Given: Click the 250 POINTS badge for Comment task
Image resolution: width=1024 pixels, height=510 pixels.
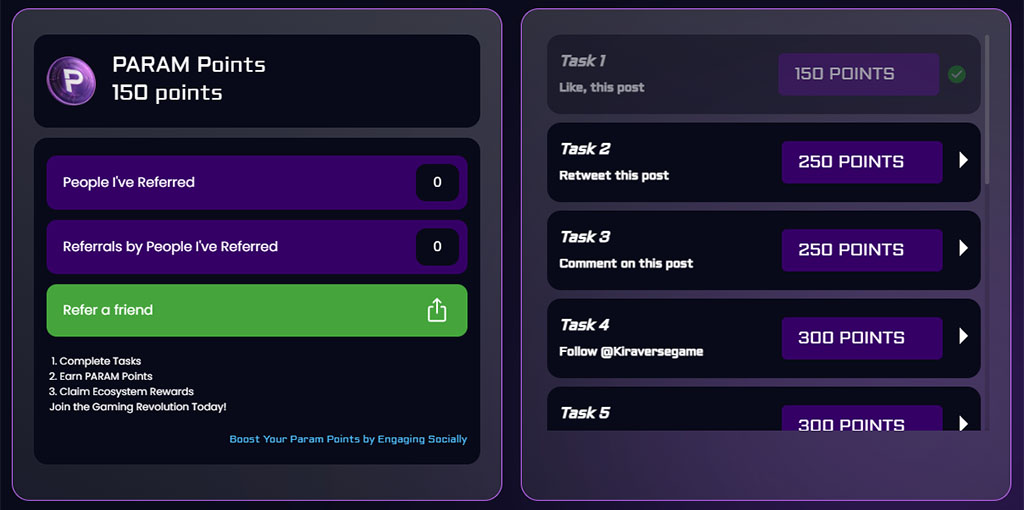Looking at the screenshot, I should click(862, 250).
